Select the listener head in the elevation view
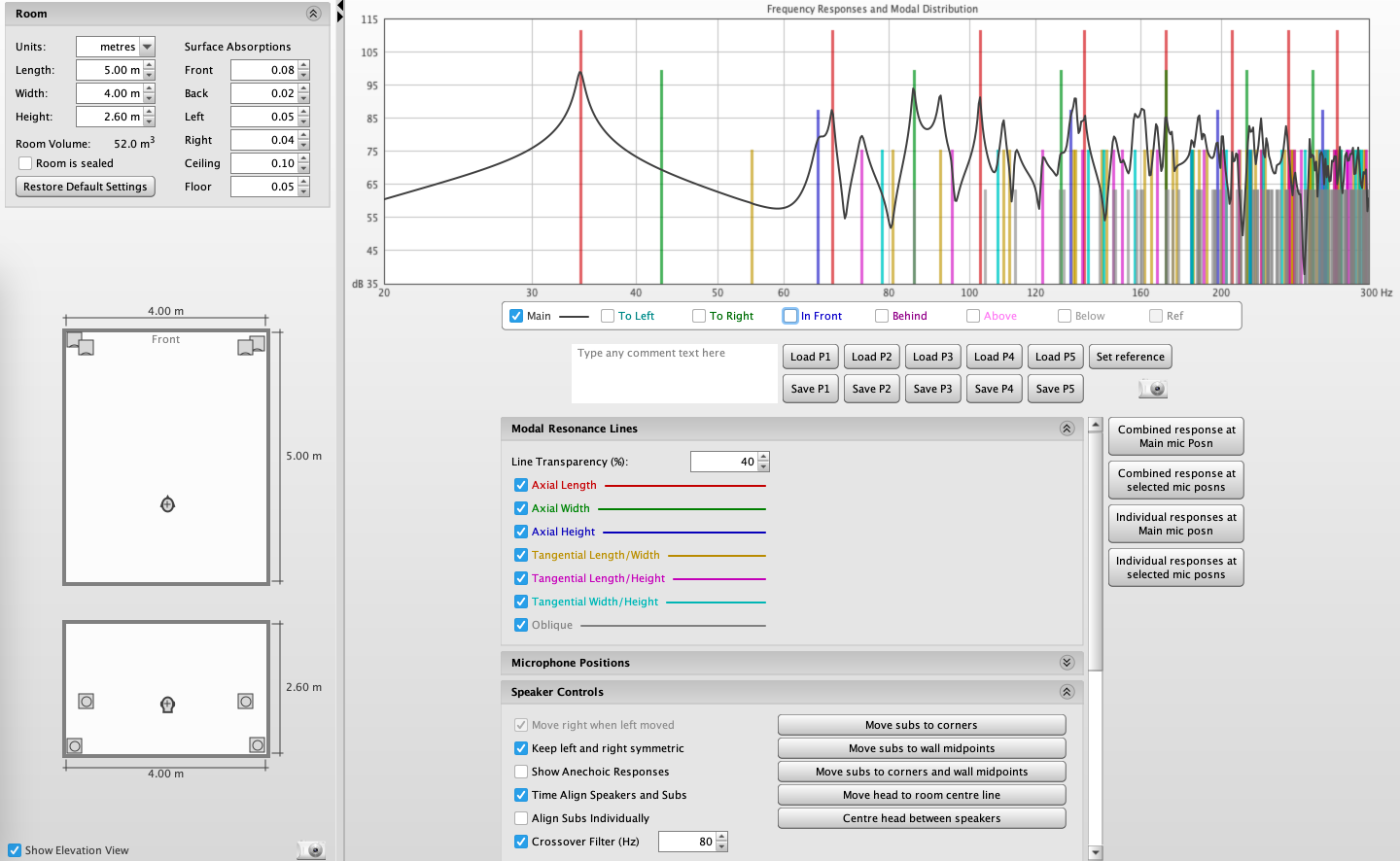 pos(167,705)
